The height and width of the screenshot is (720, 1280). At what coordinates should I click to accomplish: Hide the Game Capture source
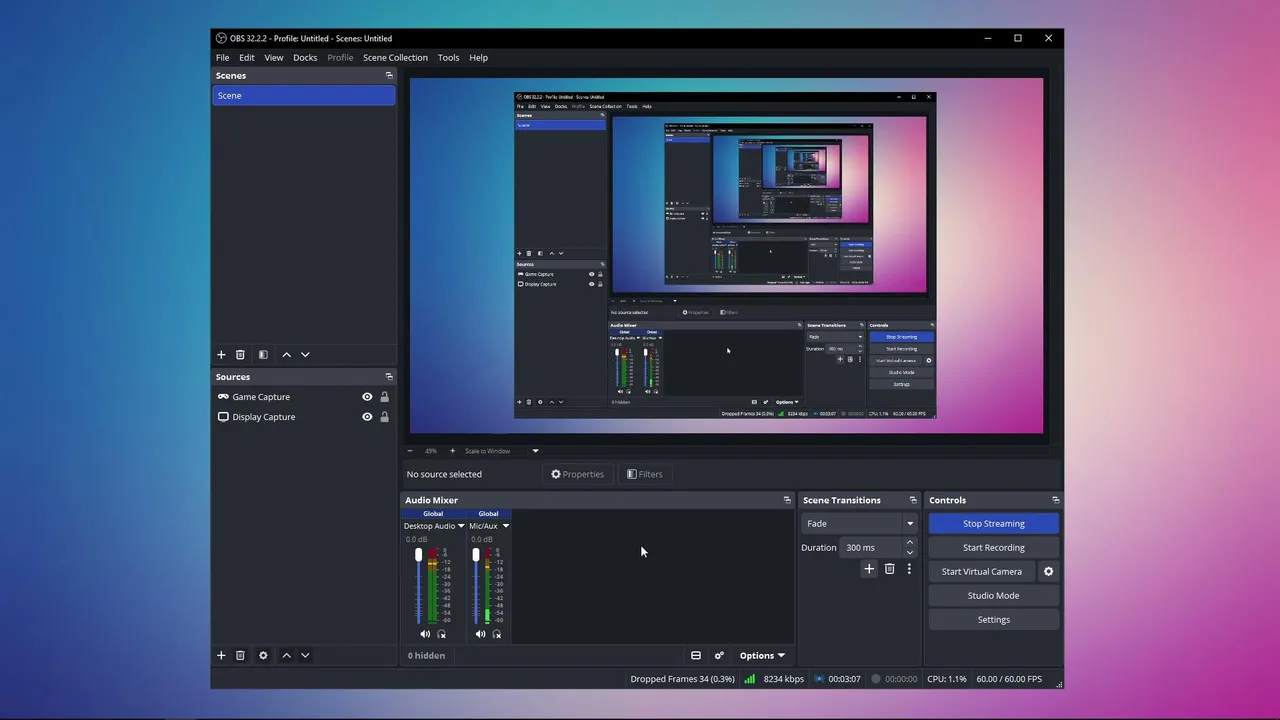click(367, 397)
